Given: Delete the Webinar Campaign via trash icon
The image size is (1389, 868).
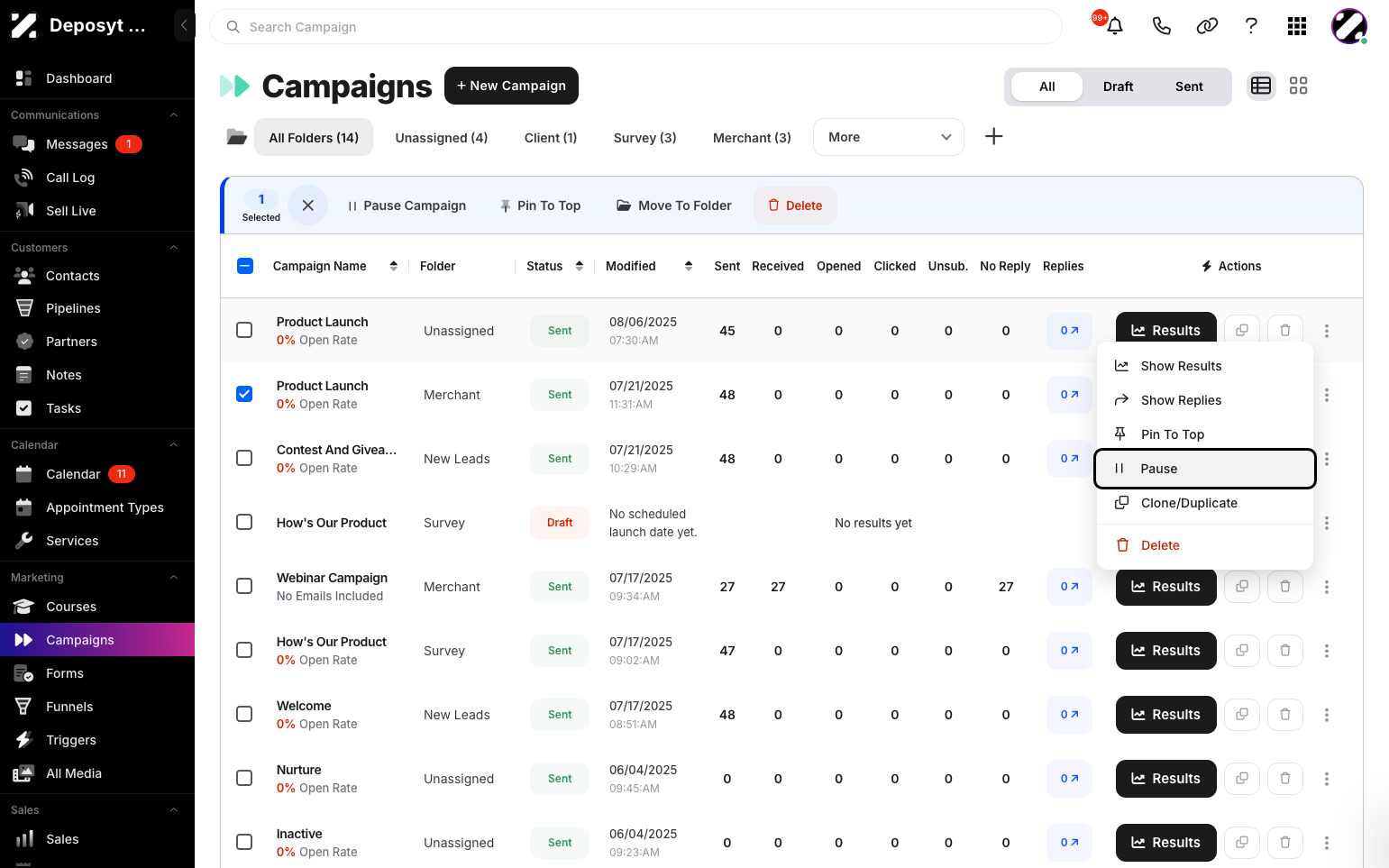Looking at the screenshot, I should pyautogui.click(x=1284, y=587).
